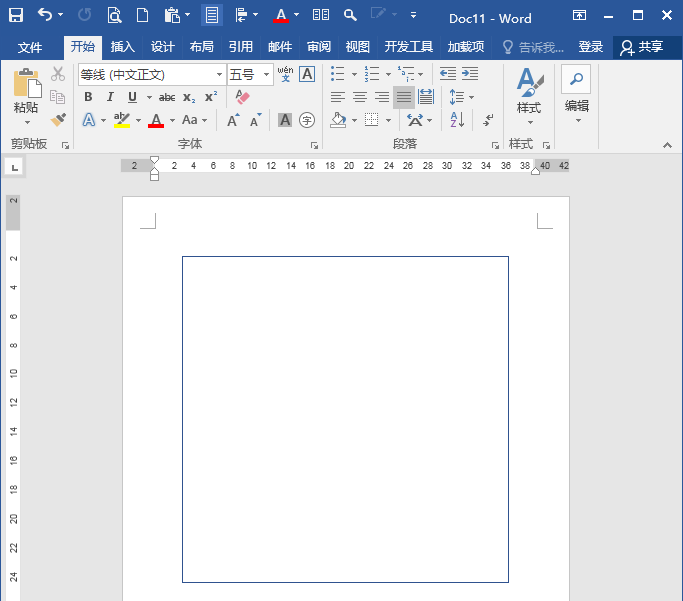The height and width of the screenshot is (601, 683).
Task: Toggle the quick access page layout button
Action: tap(212, 15)
